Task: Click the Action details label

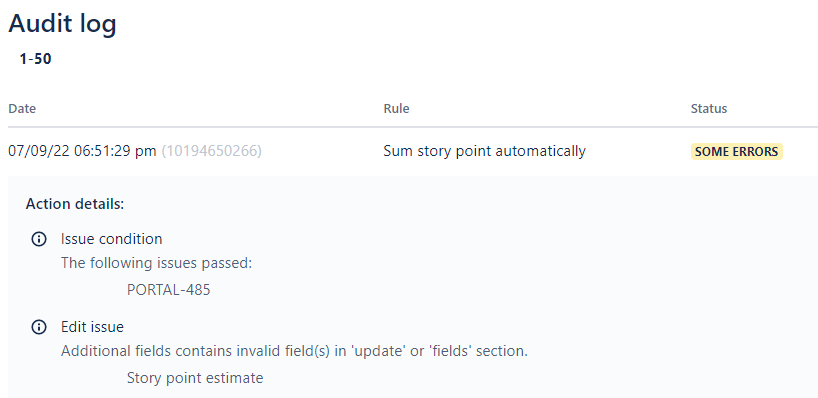Action: (75, 204)
